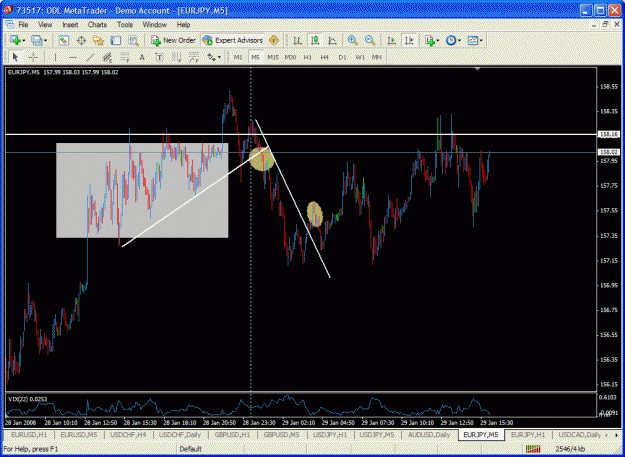Expand the Profiles dropdown arrow
The image size is (625, 457).
[x=45, y=41]
